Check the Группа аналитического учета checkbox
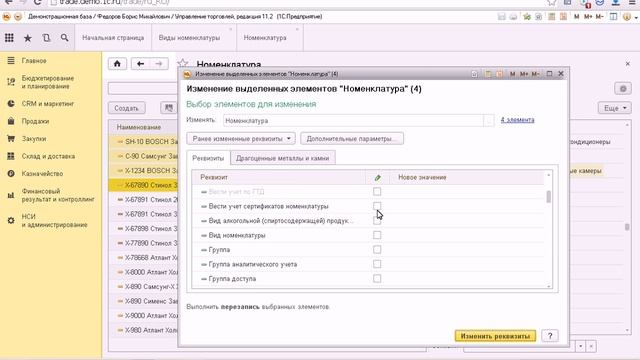Viewport: 640px width, 360px height. (x=377, y=264)
